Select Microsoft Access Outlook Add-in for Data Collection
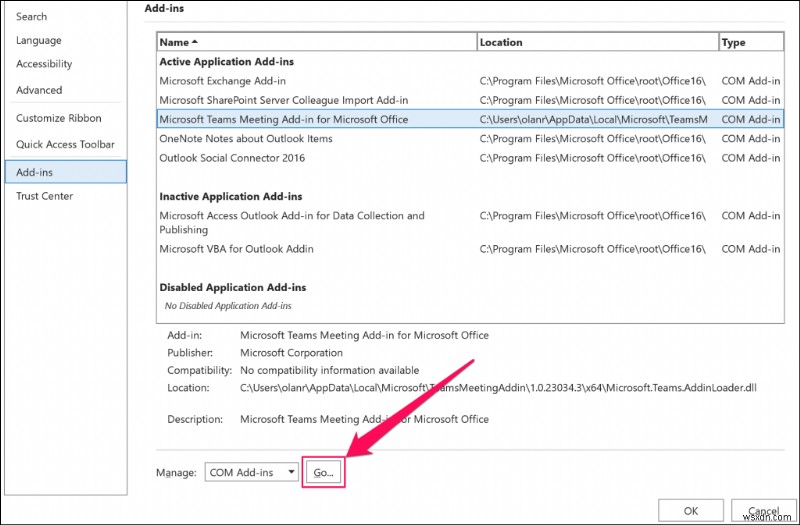The width and height of the screenshot is (800, 525). click(x=470, y=222)
